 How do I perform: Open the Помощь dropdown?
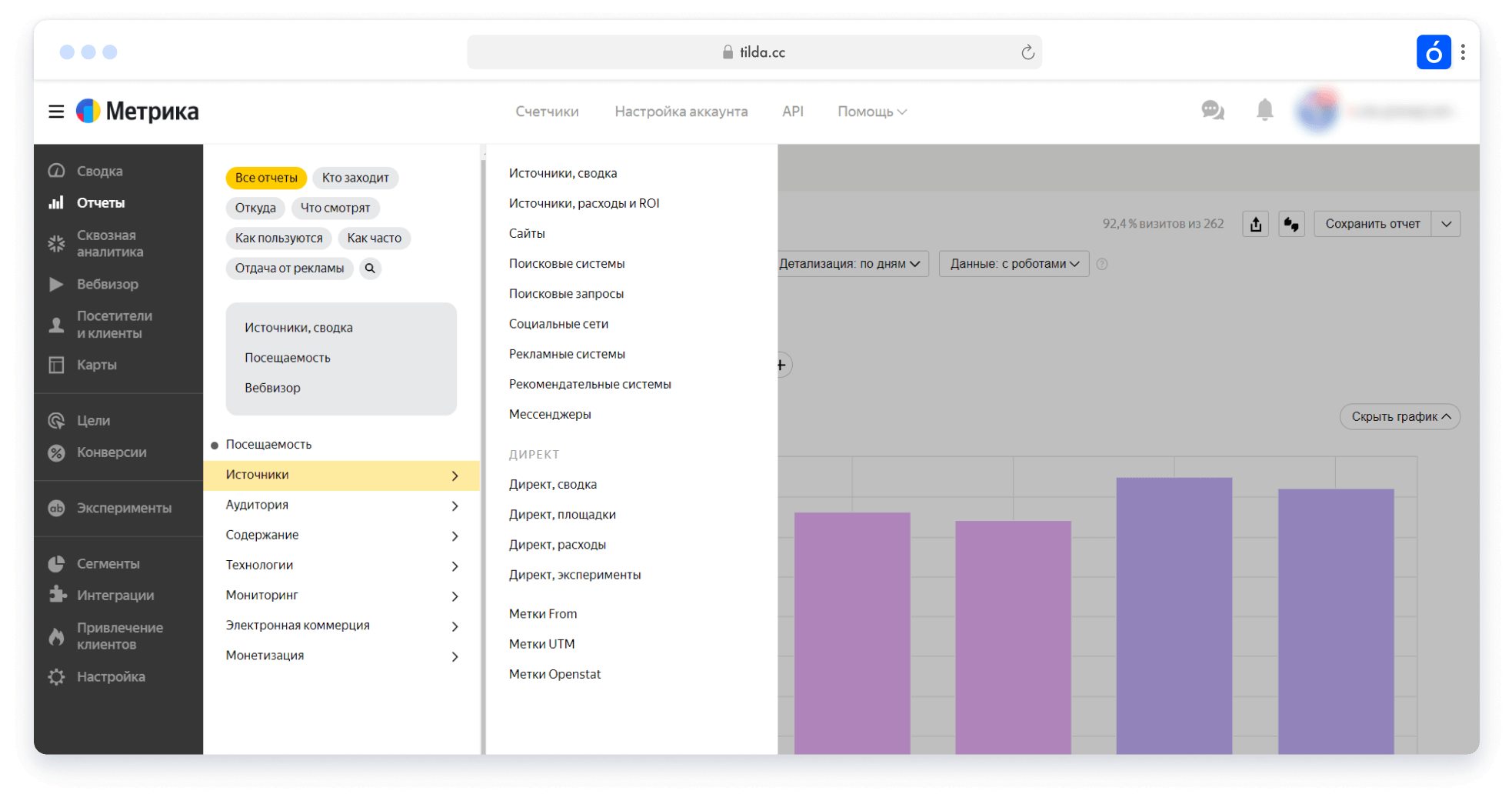pos(872,112)
